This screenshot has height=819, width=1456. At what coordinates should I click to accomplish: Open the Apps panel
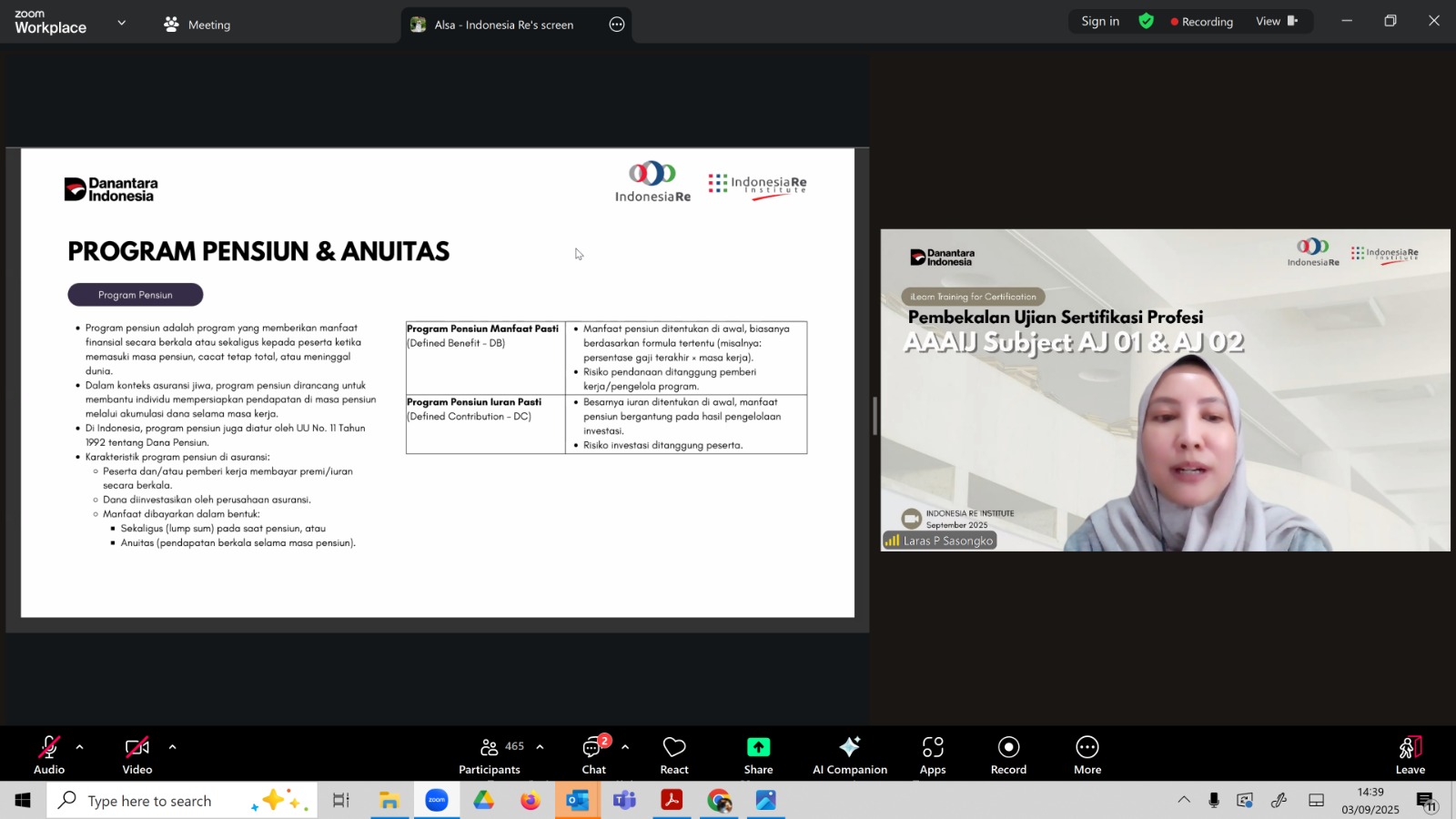pyautogui.click(x=933, y=754)
